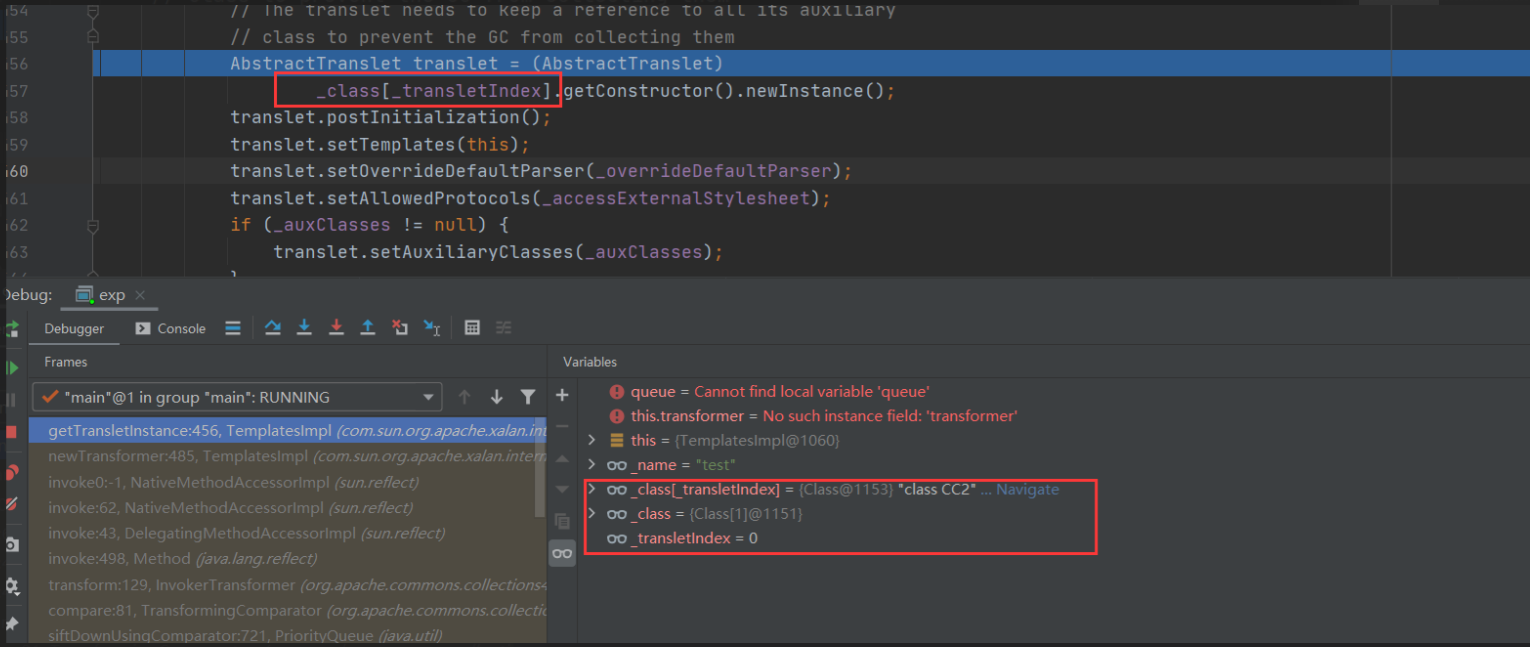Click the Run to Cursor icon
The image size is (1530, 647).
coord(432,328)
